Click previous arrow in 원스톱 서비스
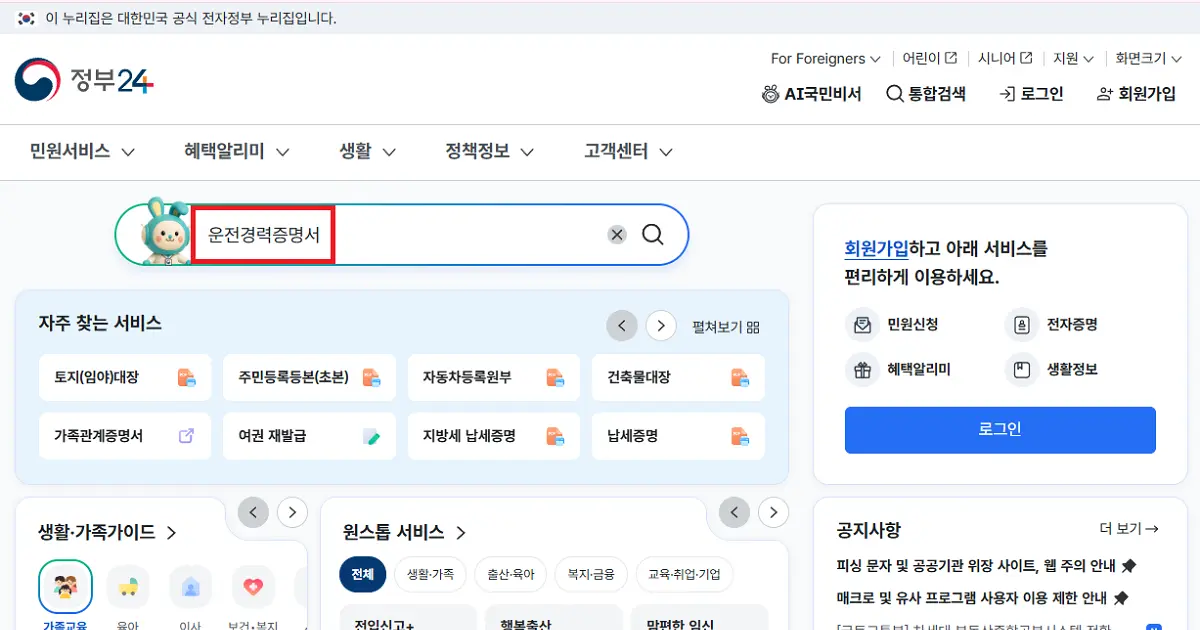This screenshot has height=630, width=1200. click(x=735, y=513)
